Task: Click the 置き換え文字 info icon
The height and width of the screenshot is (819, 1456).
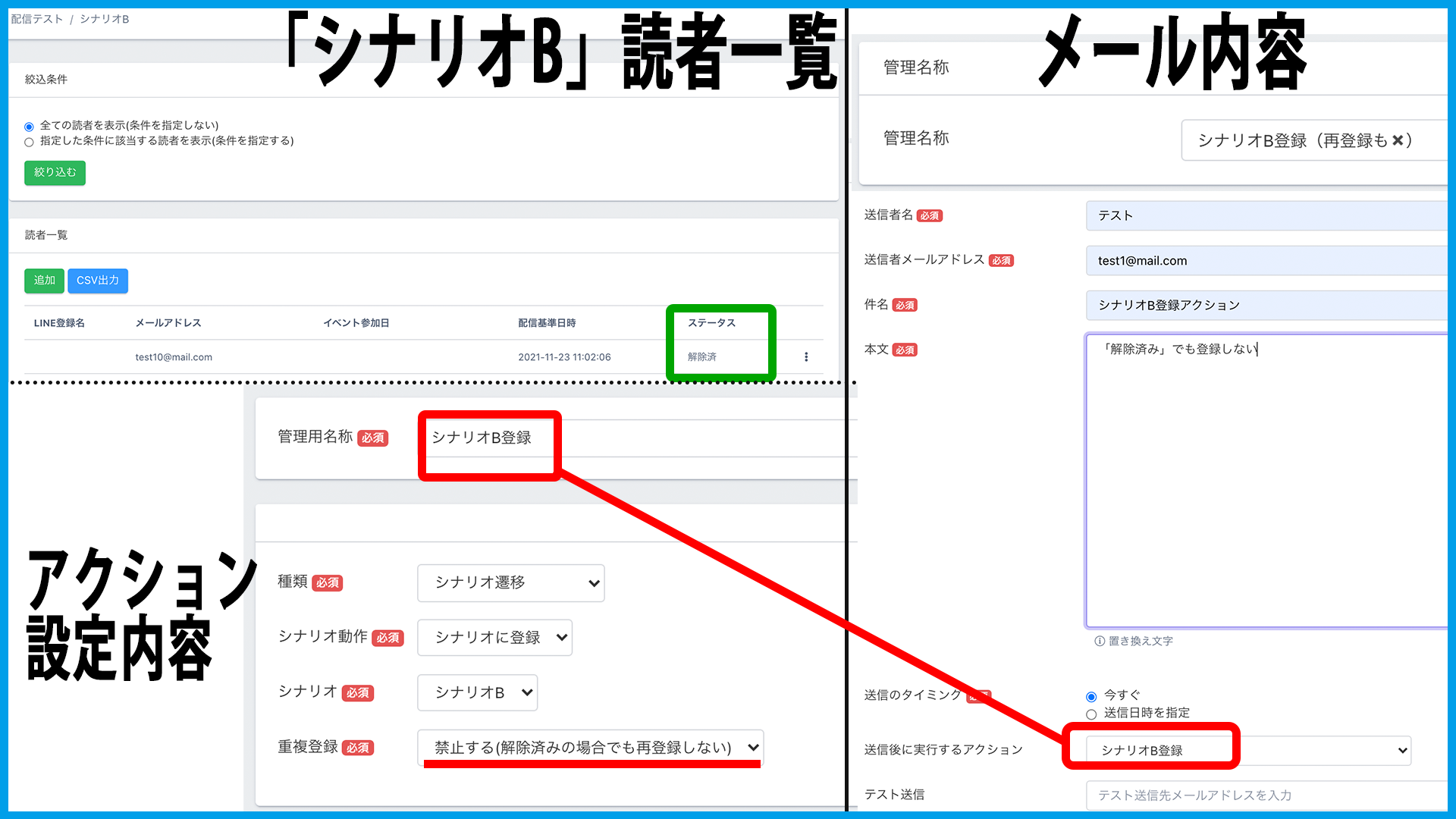Action: [x=1100, y=641]
